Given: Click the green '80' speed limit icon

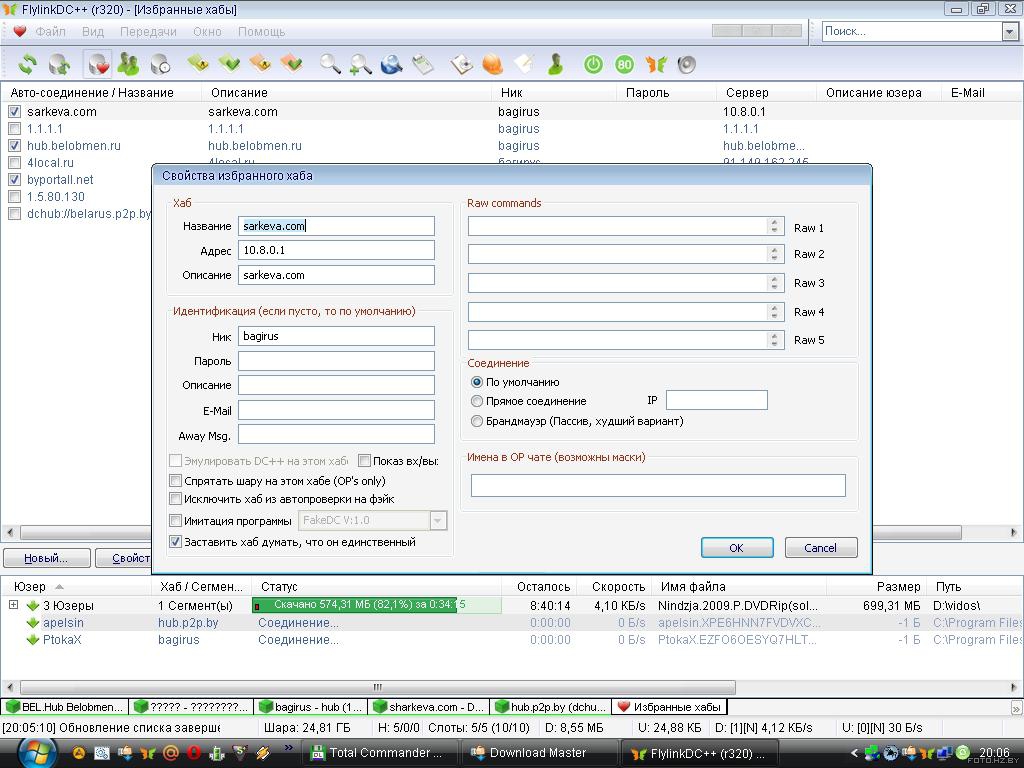Looking at the screenshot, I should coord(624,64).
